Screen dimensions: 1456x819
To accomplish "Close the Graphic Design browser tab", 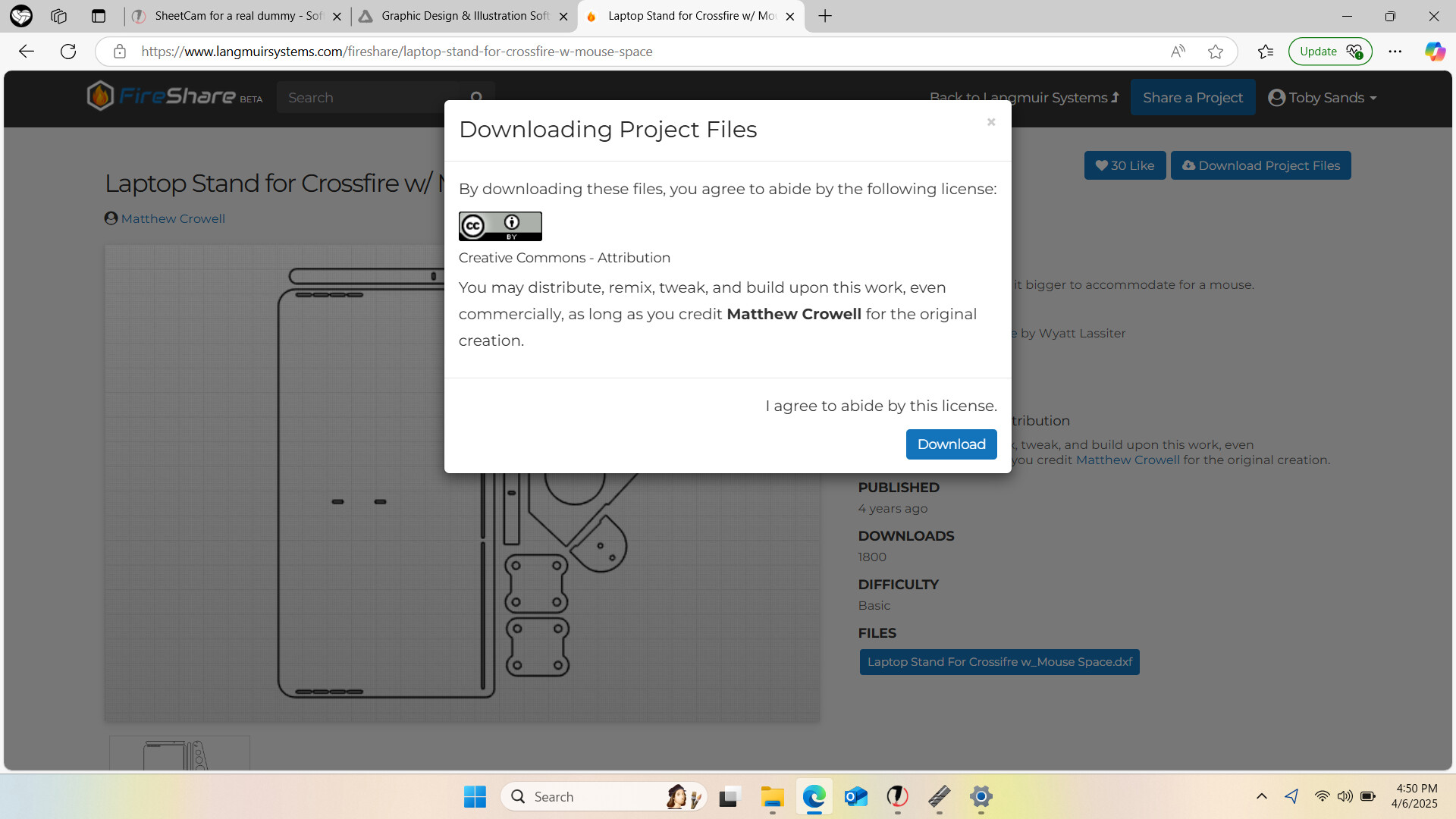I will click(563, 16).
